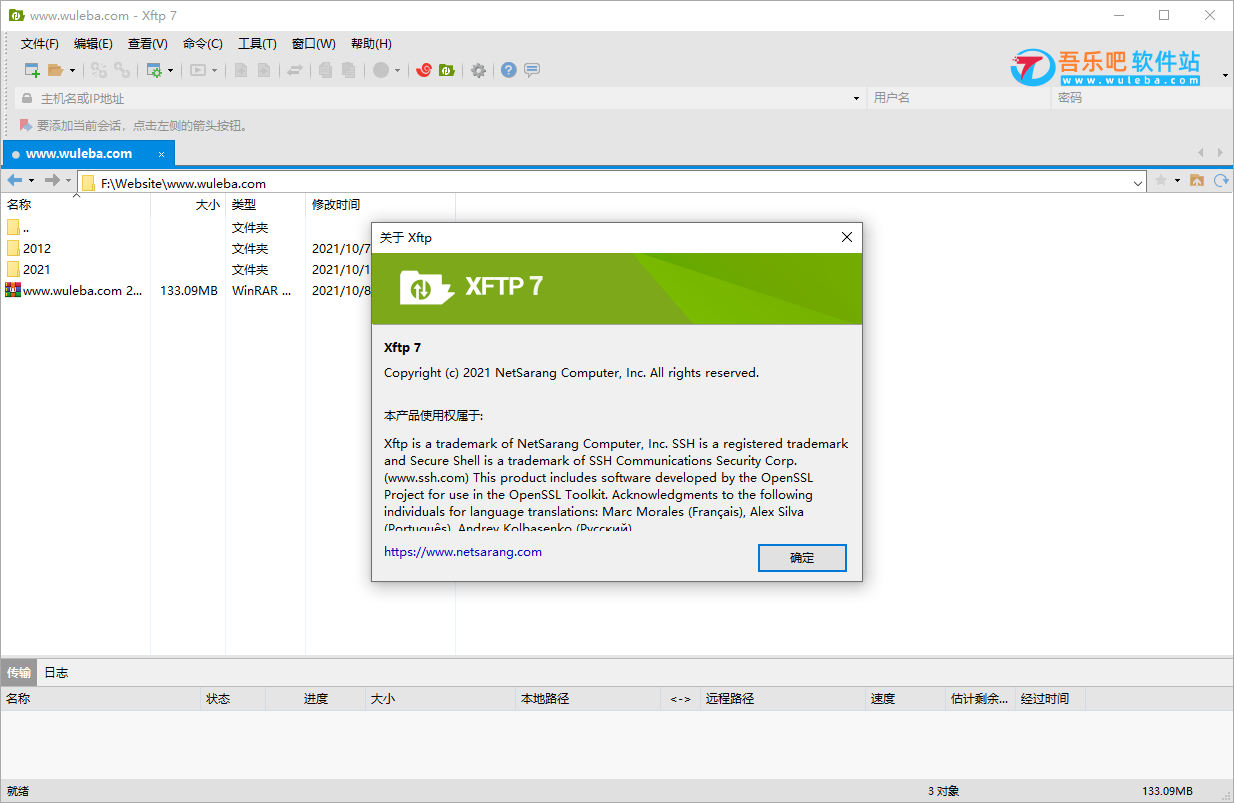The image size is (1234, 803).
Task: Switch to the 传输 tab
Action: 19,673
